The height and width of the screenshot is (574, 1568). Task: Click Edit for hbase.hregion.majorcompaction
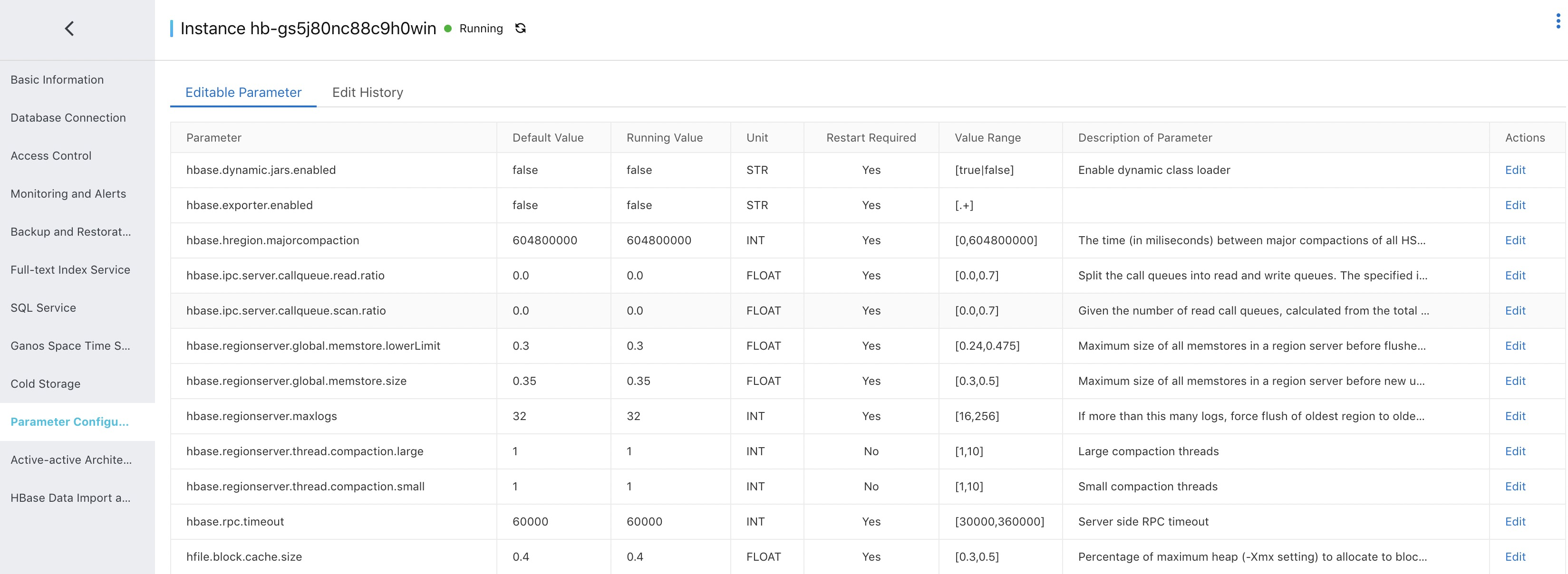pyautogui.click(x=1514, y=240)
